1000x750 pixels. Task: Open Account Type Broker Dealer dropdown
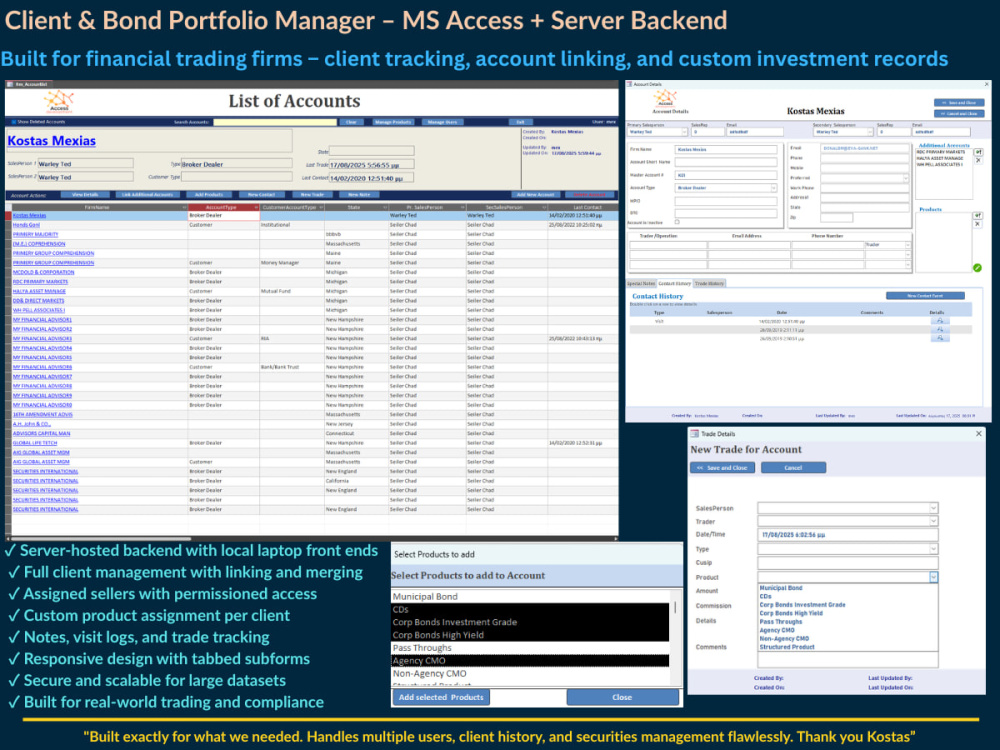774,188
